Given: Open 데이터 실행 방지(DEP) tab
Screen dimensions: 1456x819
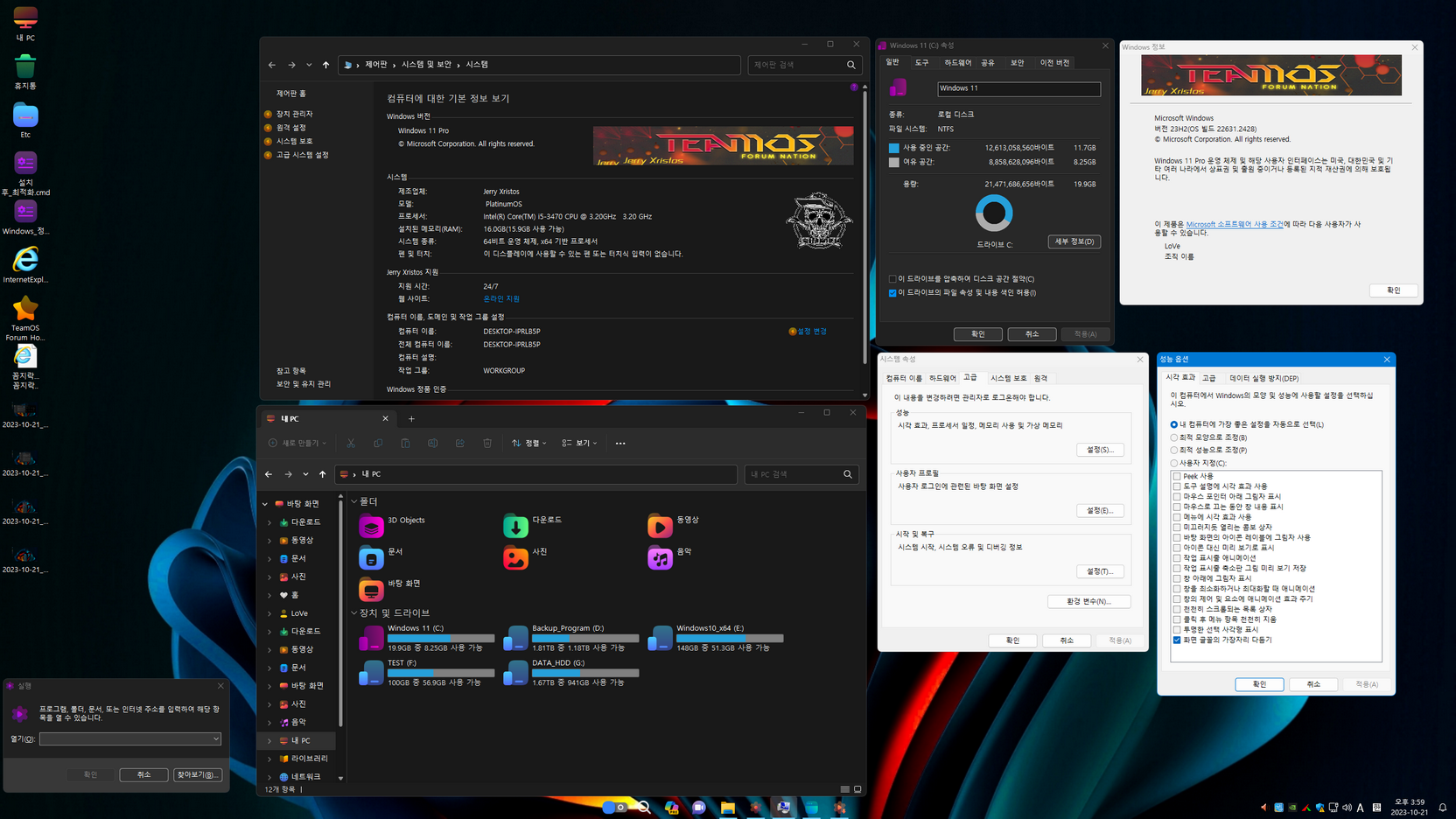Looking at the screenshot, I should (1264, 378).
